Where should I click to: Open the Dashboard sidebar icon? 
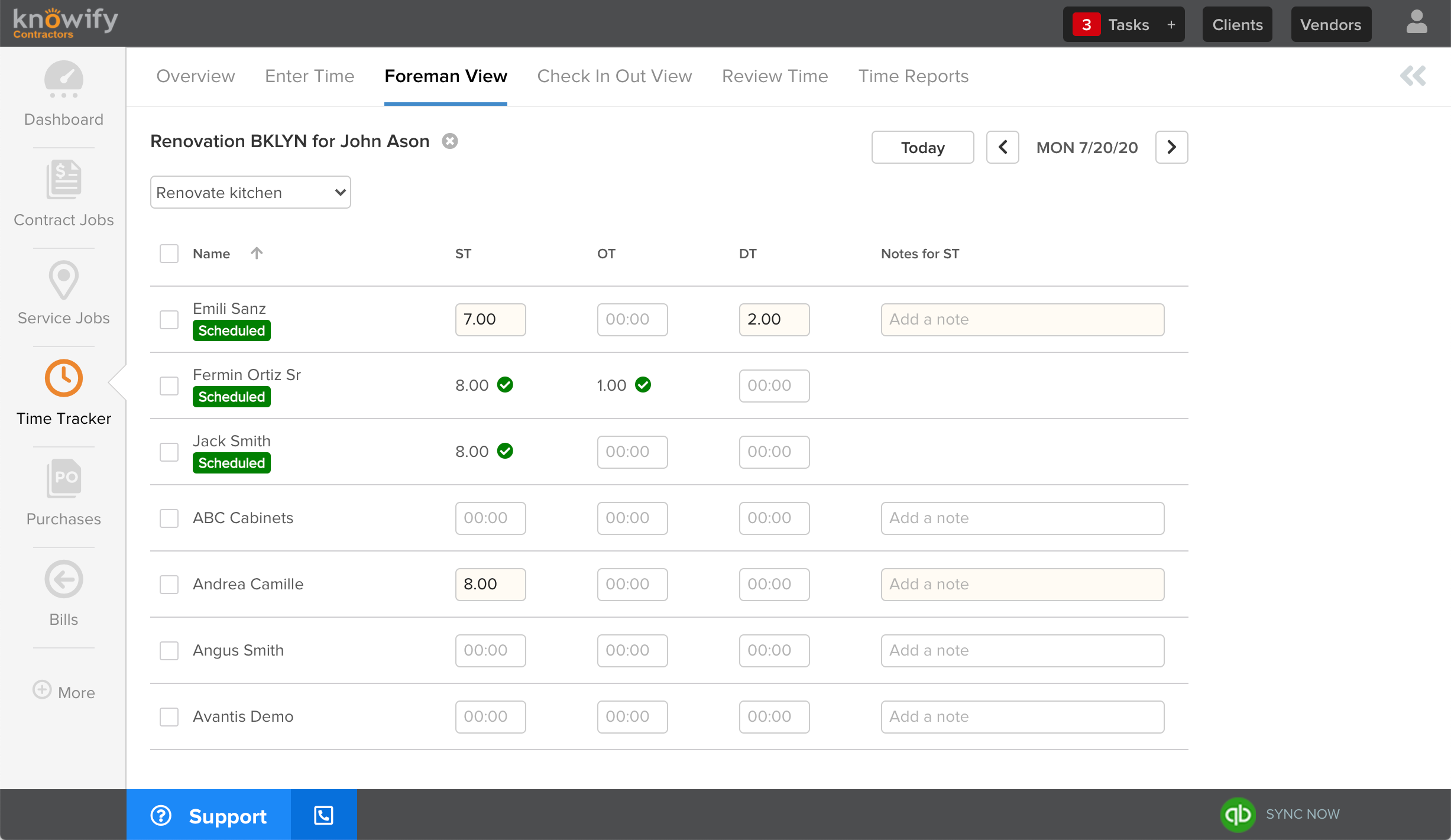64,80
